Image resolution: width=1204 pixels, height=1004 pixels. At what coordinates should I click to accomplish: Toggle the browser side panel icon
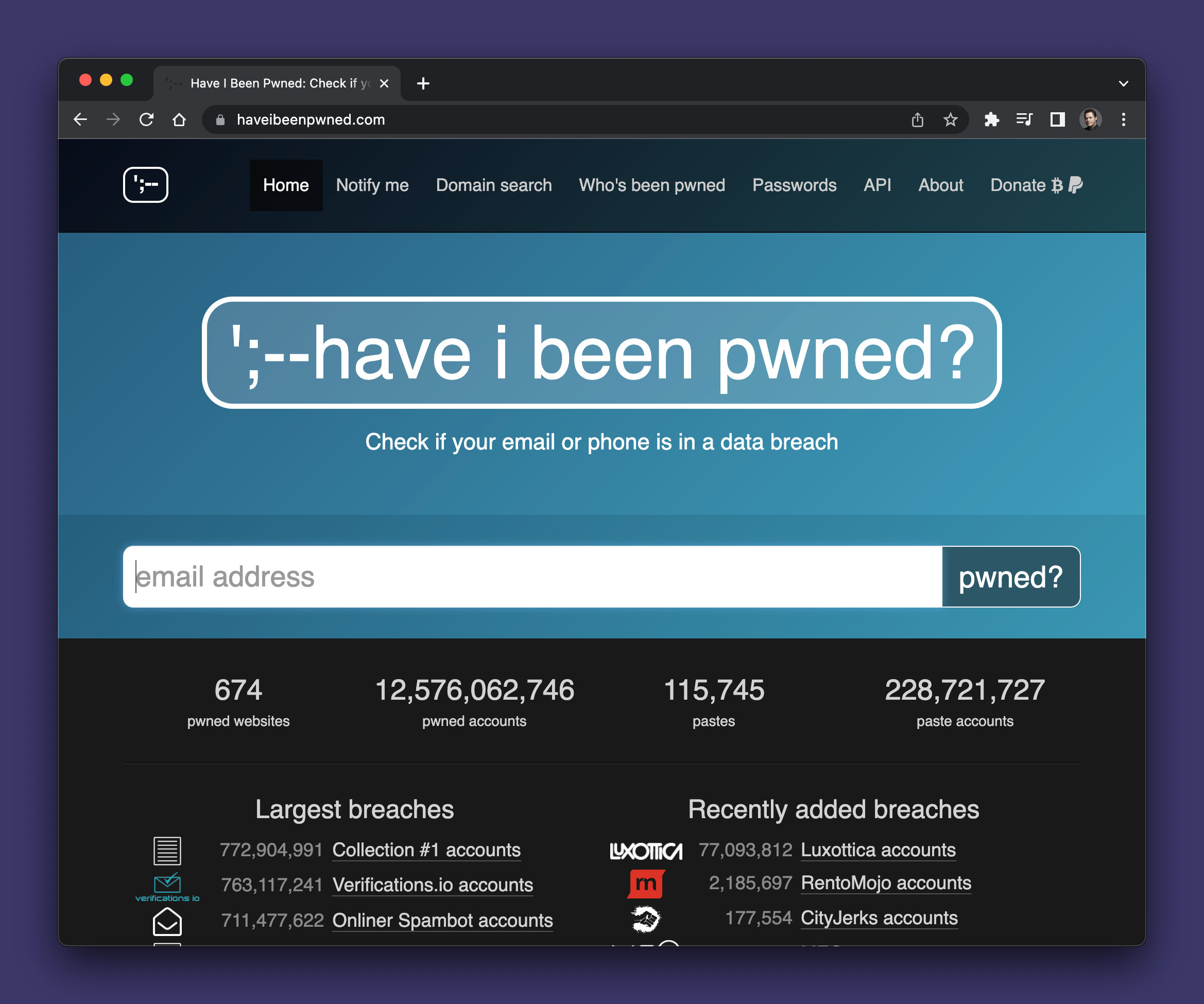click(1057, 119)
